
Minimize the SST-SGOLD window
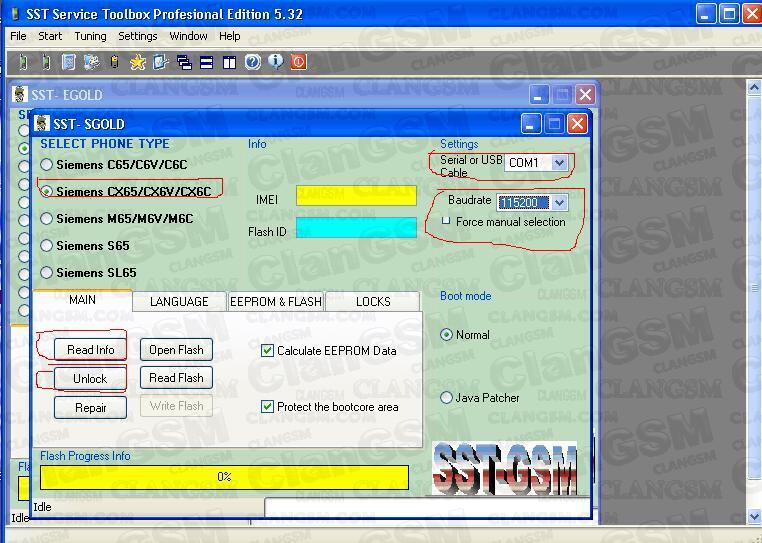click(x=531, y=123)
